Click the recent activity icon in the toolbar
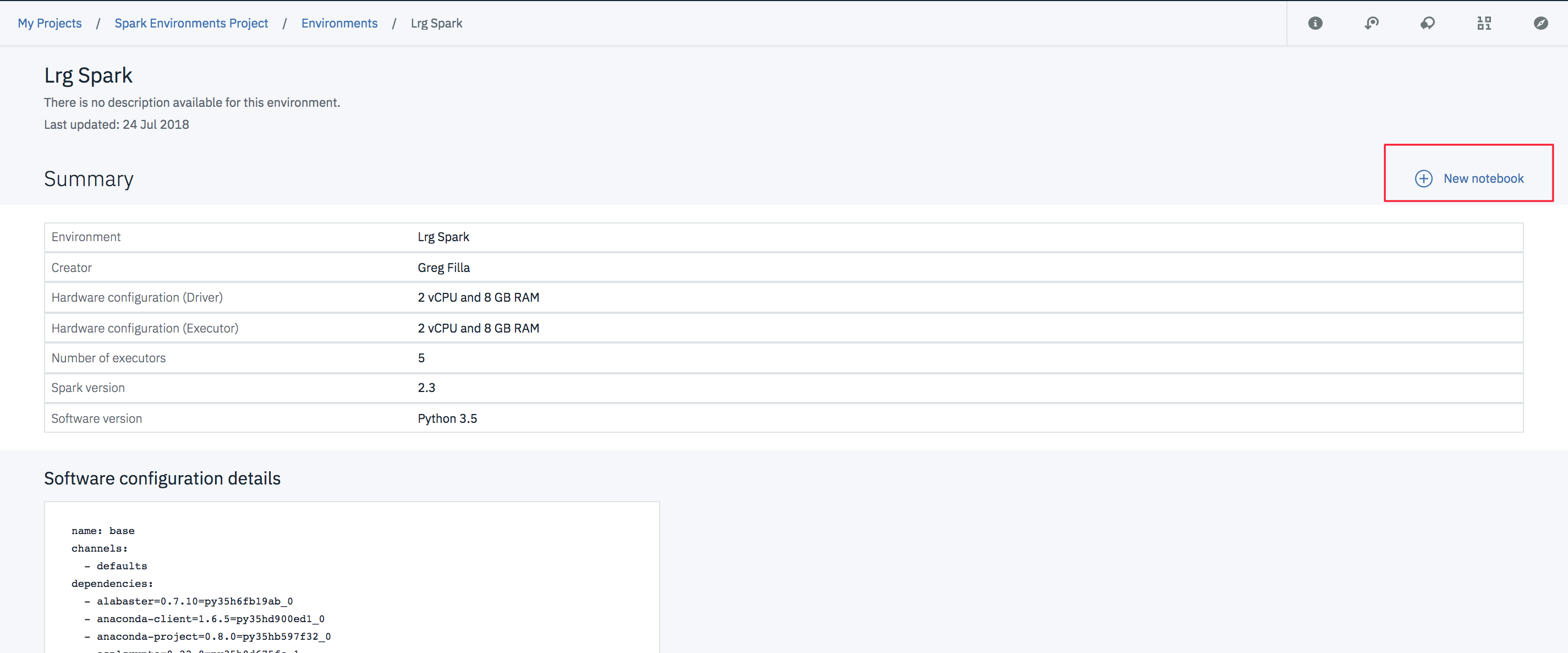 click(1372, 23)
